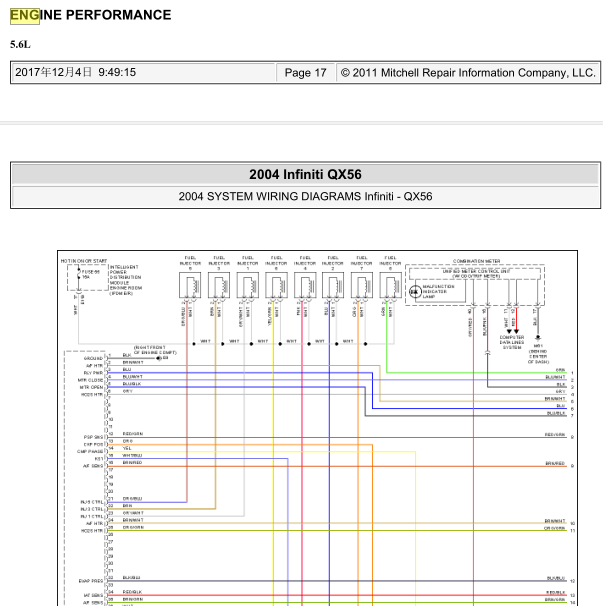603x606 pixels.
Task: Click the MTR OPEN pin label
Action: pyautogui.click(x=92, y=387)
